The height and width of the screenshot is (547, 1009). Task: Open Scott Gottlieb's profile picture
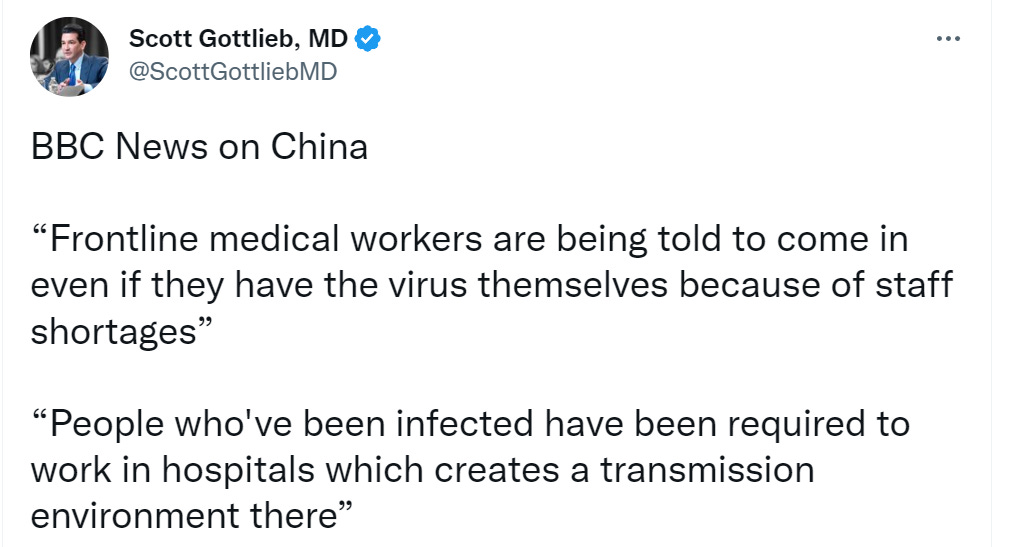(69, 57)
